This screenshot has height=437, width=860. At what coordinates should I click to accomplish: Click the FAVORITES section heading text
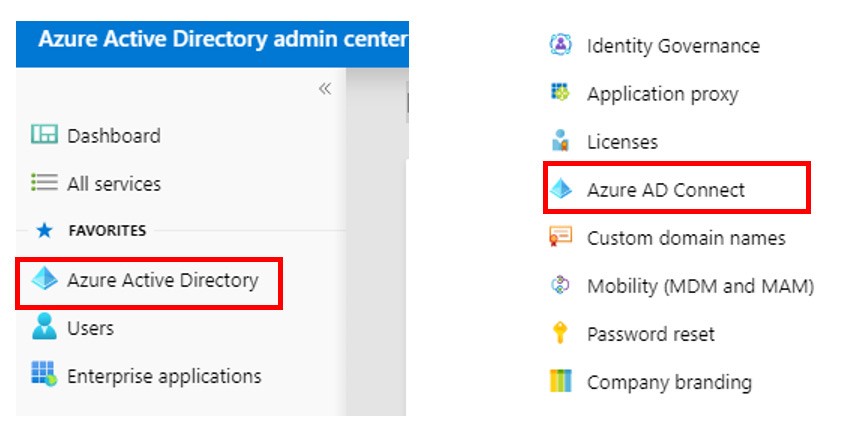click(107, 230)
